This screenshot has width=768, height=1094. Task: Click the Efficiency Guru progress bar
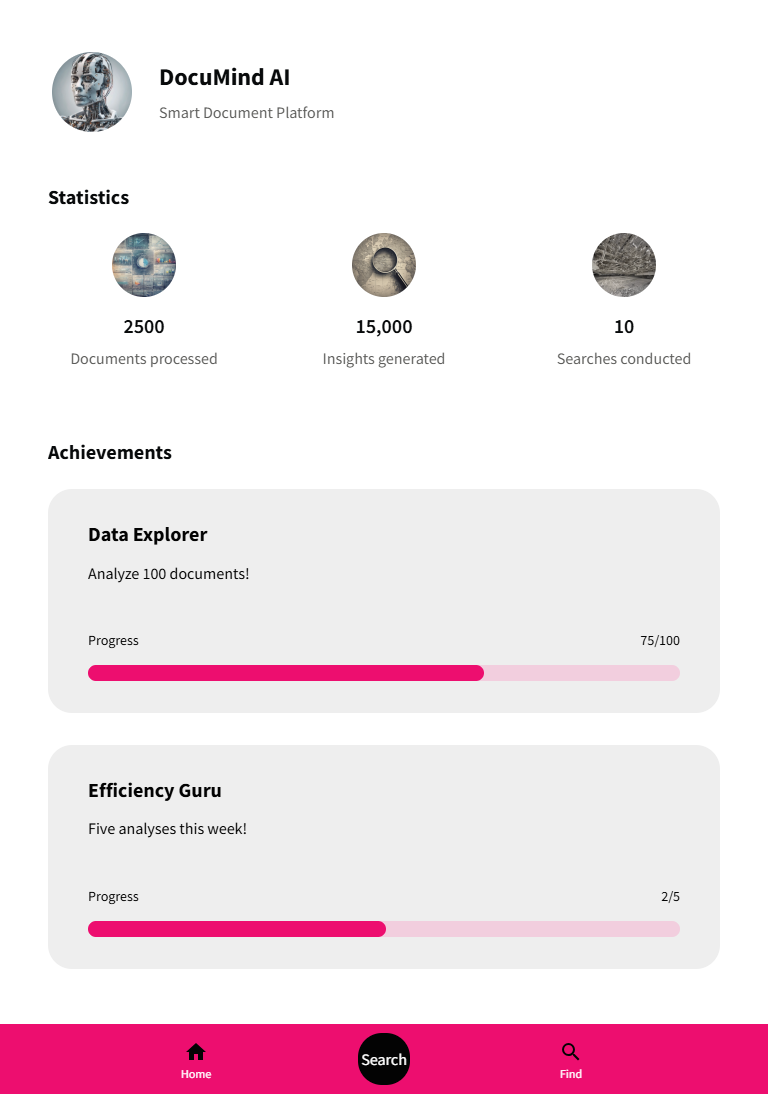[x=384, y=929]
